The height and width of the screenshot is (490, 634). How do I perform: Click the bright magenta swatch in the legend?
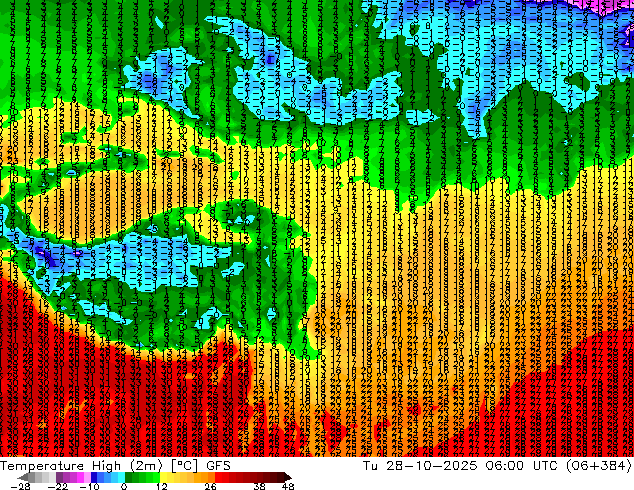[x=80, y=477]
